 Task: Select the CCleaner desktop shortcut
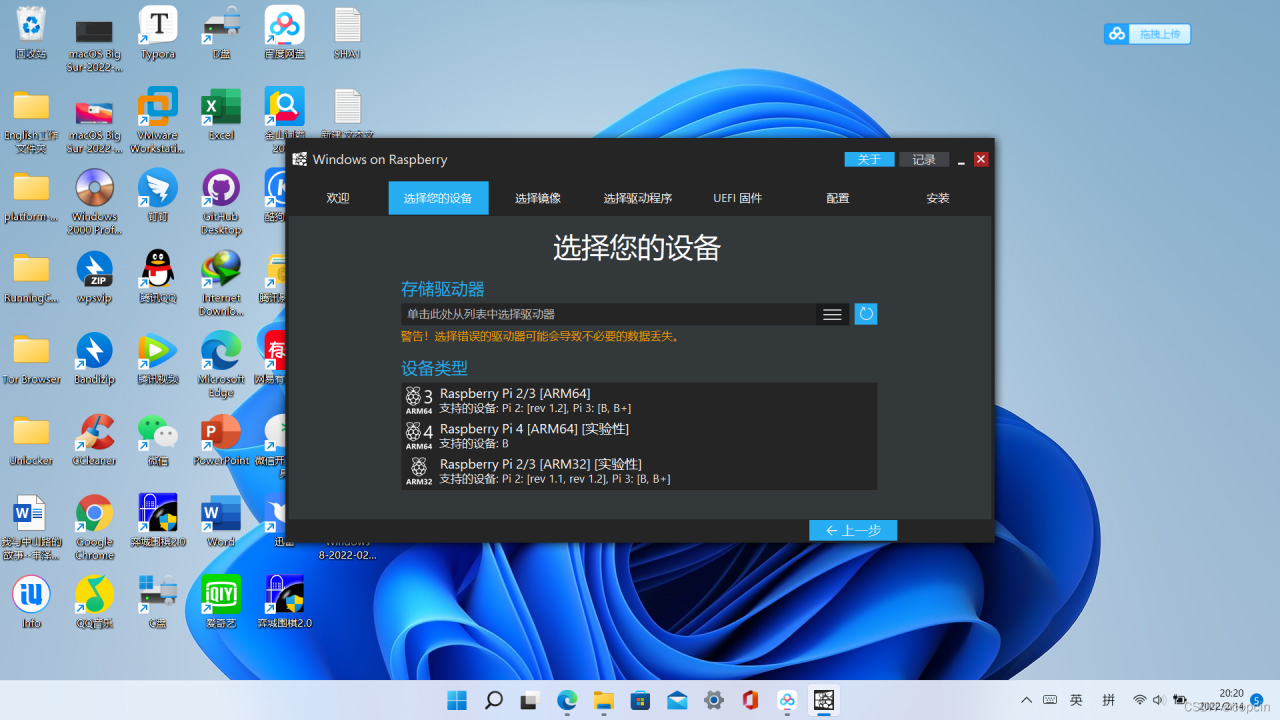95,440
